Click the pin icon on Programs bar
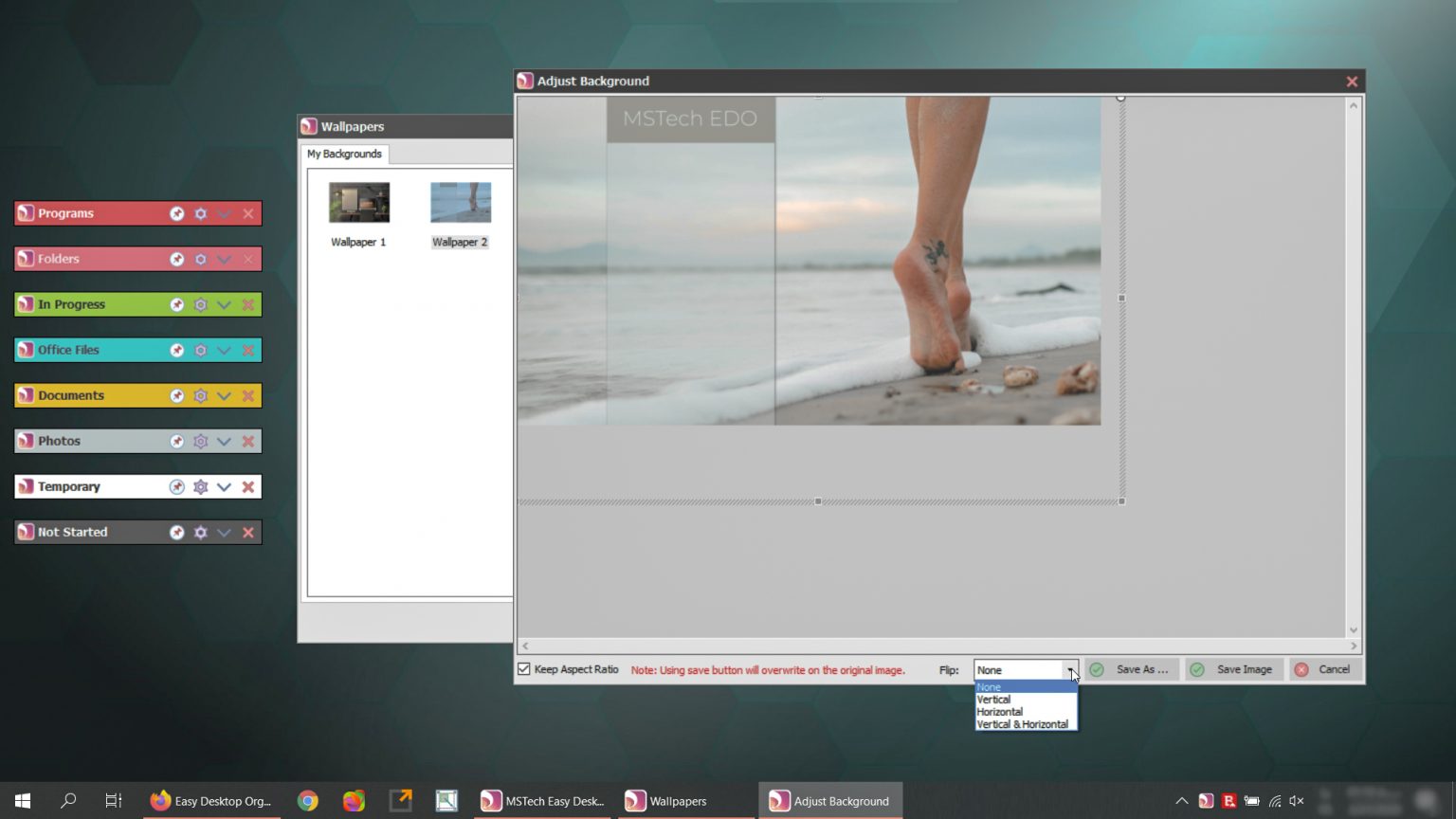 (177, 213)
